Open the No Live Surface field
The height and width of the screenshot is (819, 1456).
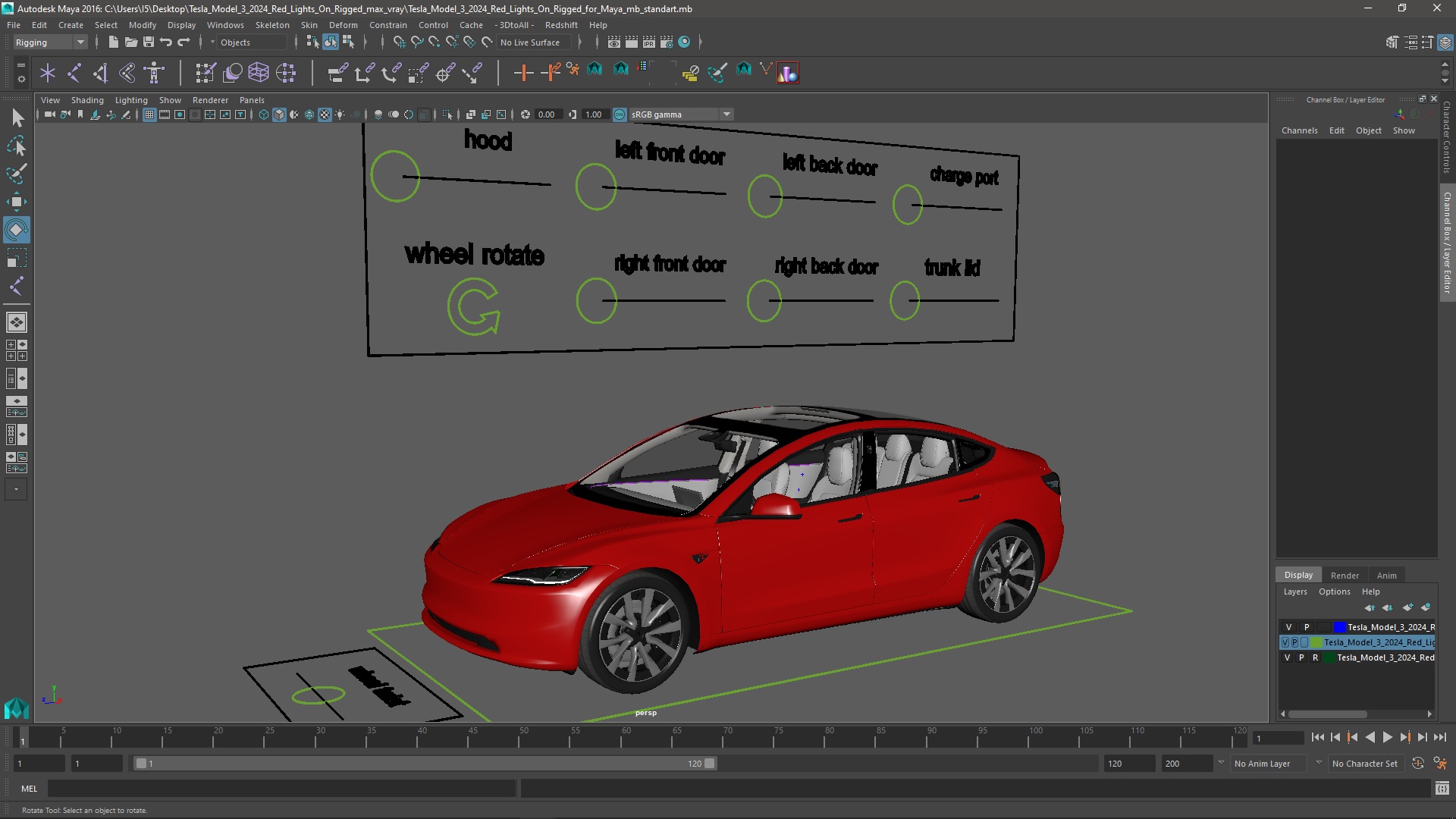coord(534,42)
